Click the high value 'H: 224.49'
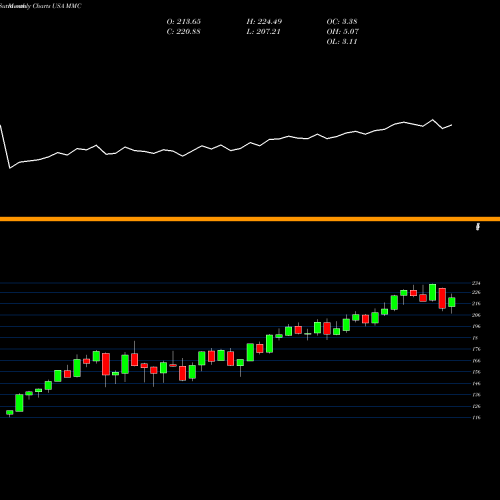 click(x=264, y=22)
